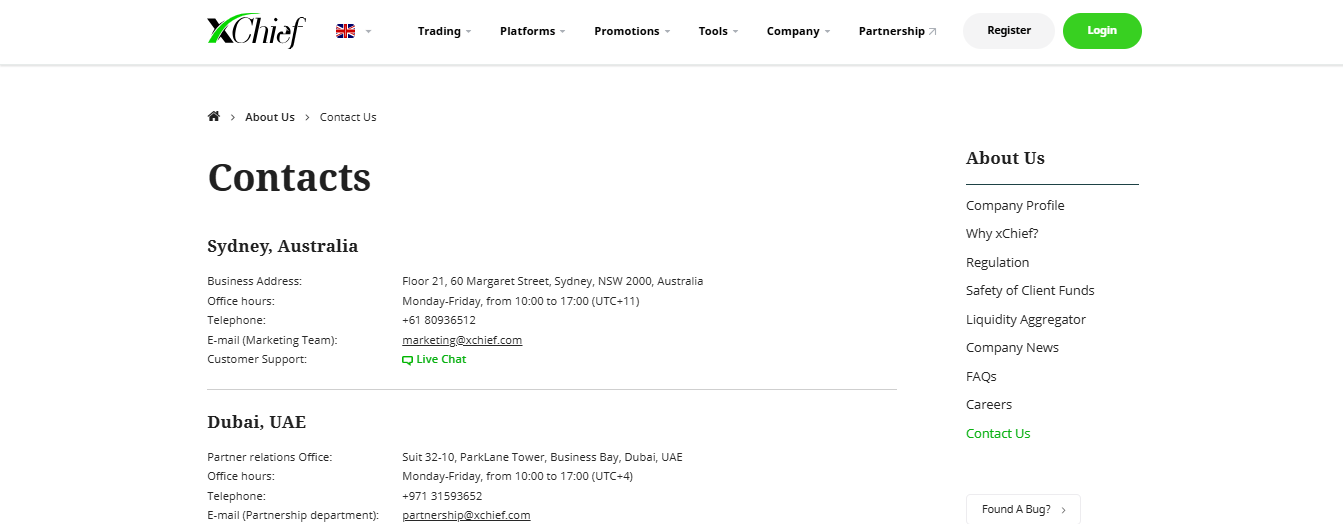Click the Found A Bug? button
1343x524 pixels.
[x=1023, y=509]
